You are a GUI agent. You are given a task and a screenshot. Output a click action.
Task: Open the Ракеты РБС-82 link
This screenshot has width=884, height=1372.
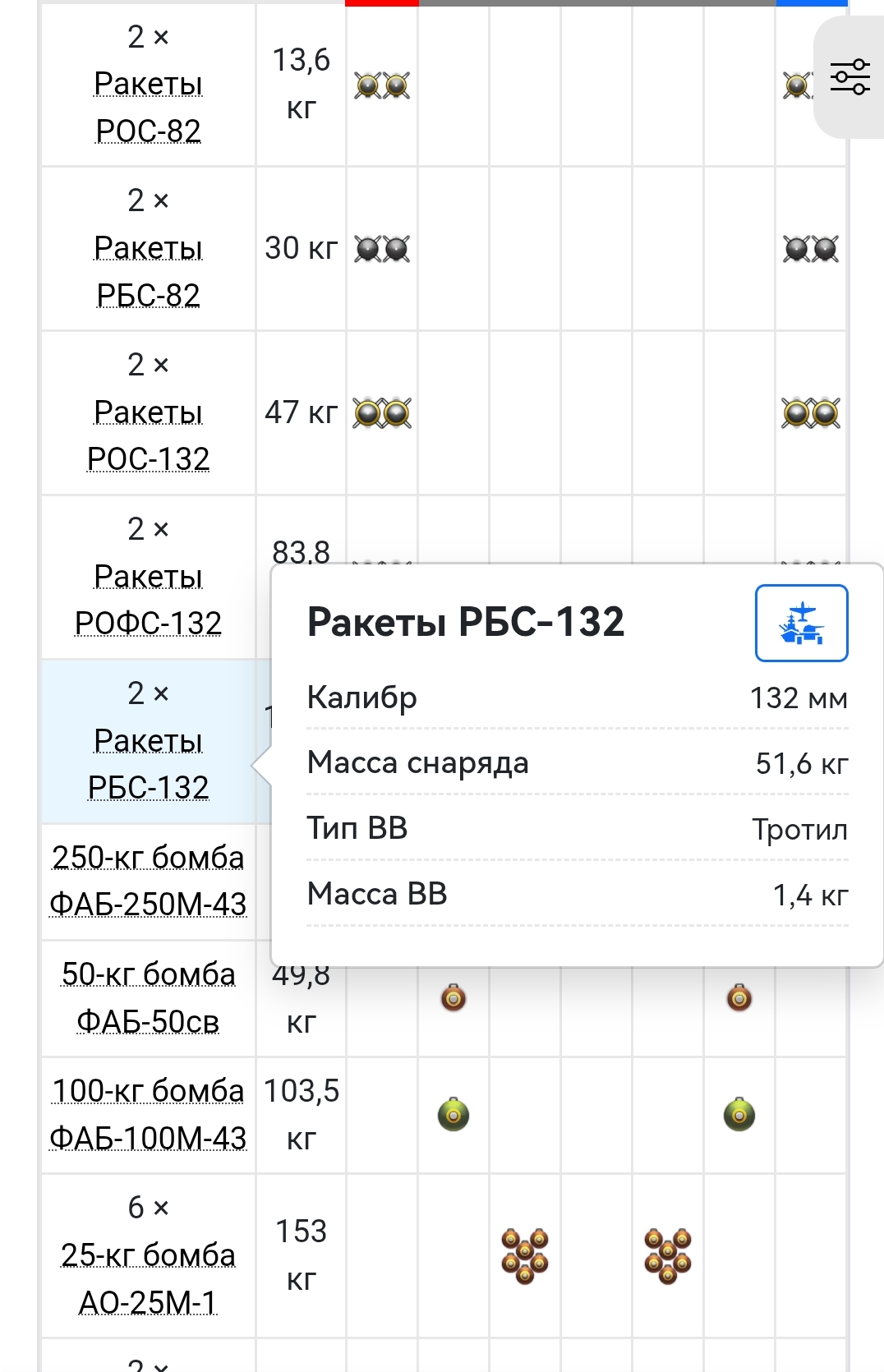tap(148, 272)
